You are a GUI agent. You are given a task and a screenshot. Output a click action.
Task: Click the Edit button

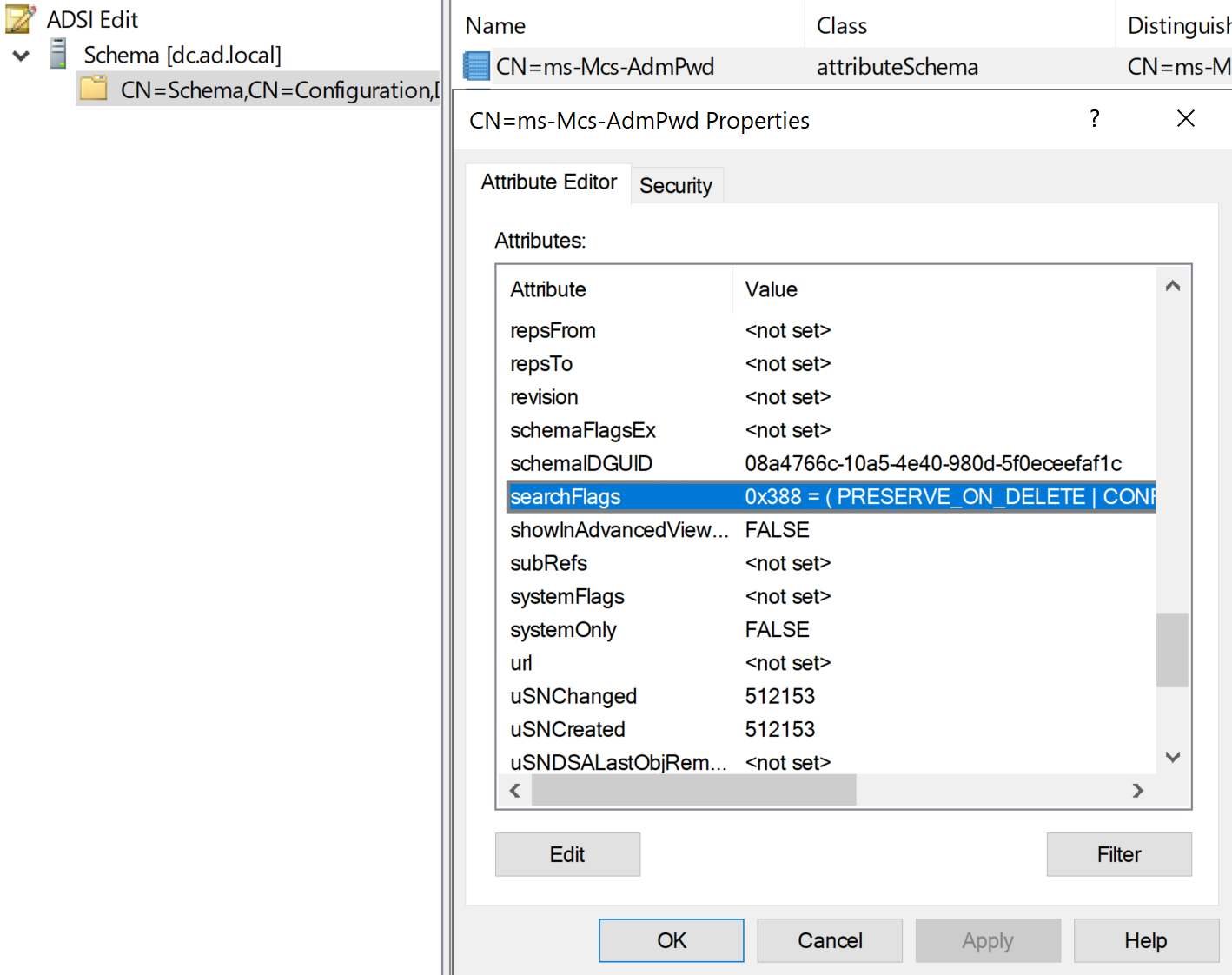coord(567,854)
